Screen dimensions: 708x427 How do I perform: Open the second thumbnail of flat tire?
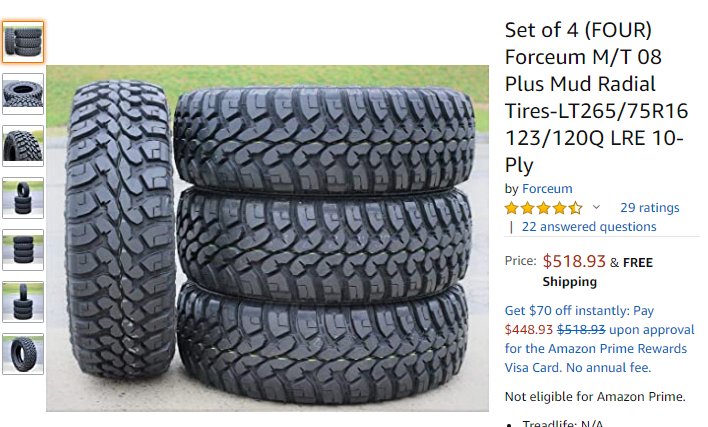(x=23, y=94)
